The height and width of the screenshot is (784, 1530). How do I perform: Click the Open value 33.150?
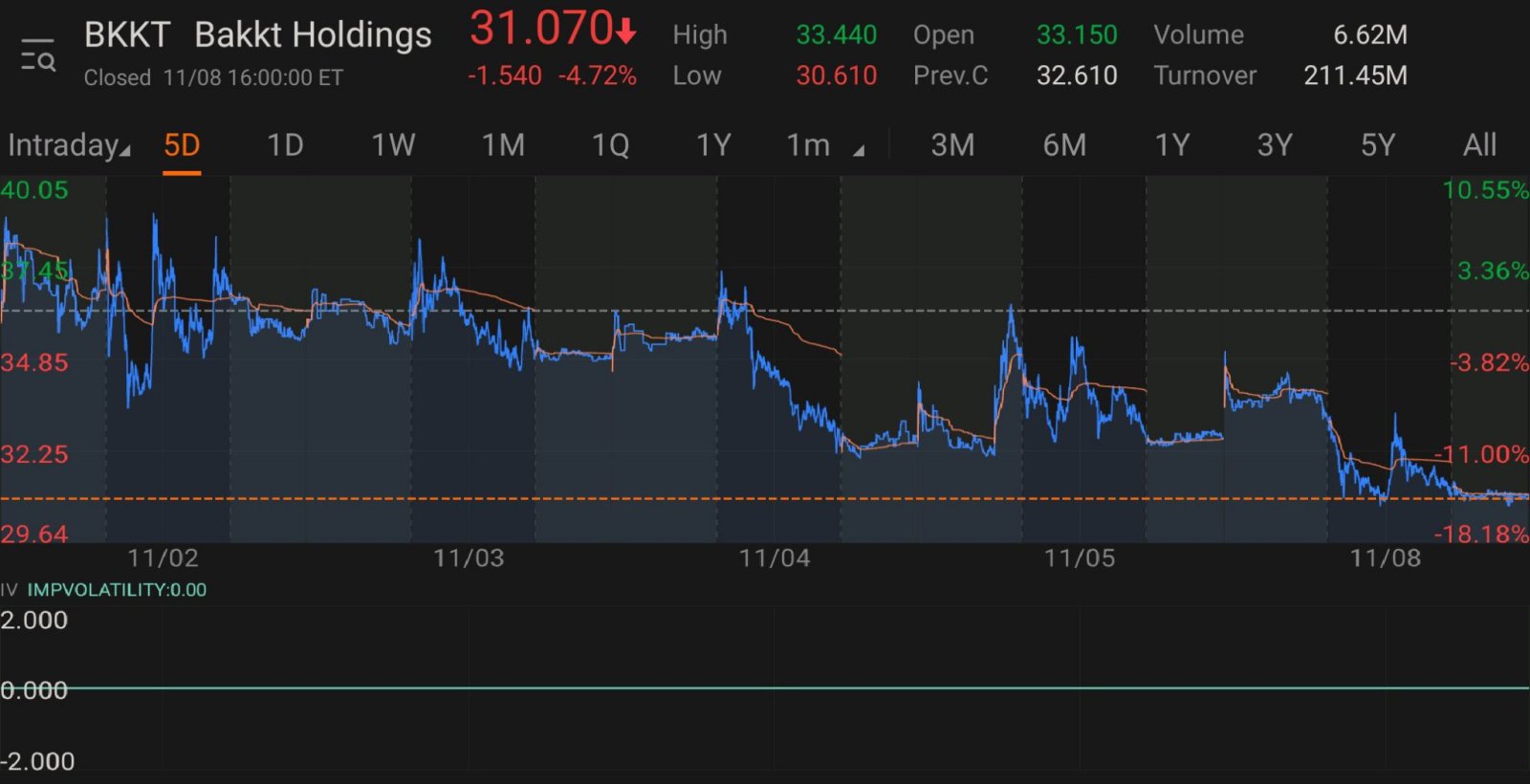[1077, 35]
